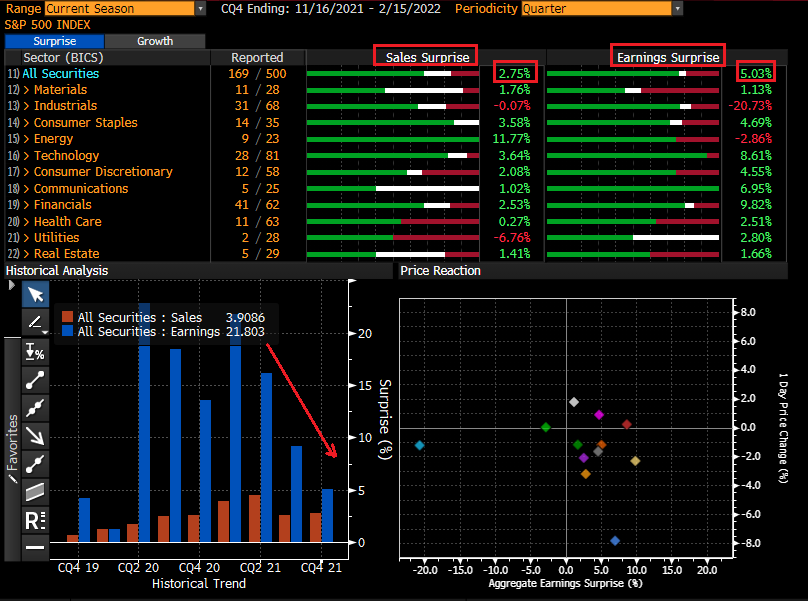Click the Historical Analysis panel header
Screen dimensions: 808x601
(57, 271)
